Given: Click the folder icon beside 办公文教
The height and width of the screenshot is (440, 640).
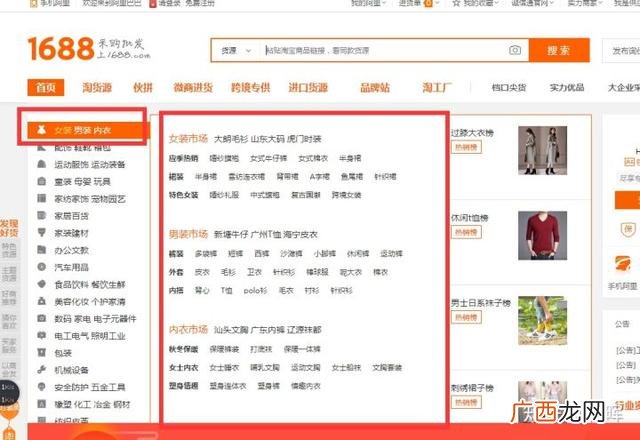Looking at the screenshot, I should tap(41, 250).
